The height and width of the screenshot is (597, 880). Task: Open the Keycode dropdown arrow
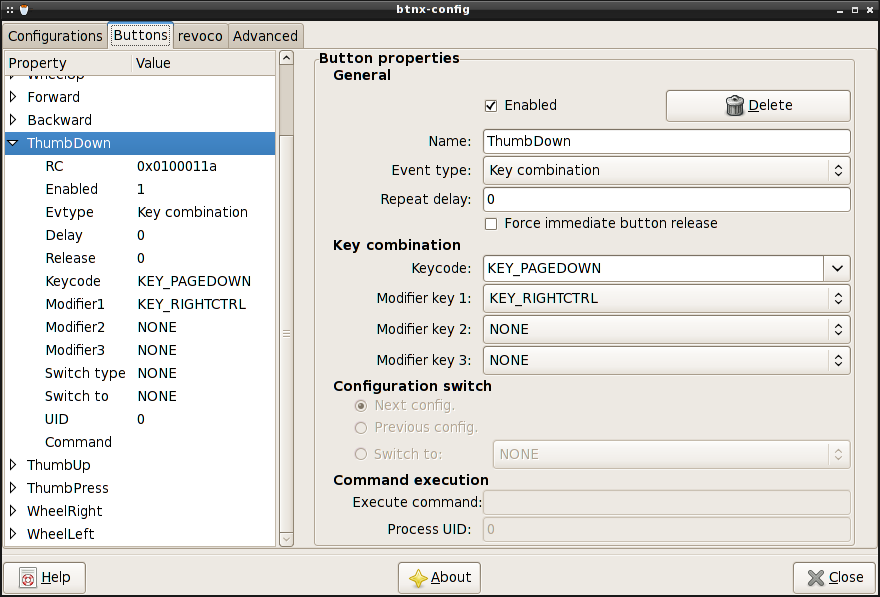837,269
